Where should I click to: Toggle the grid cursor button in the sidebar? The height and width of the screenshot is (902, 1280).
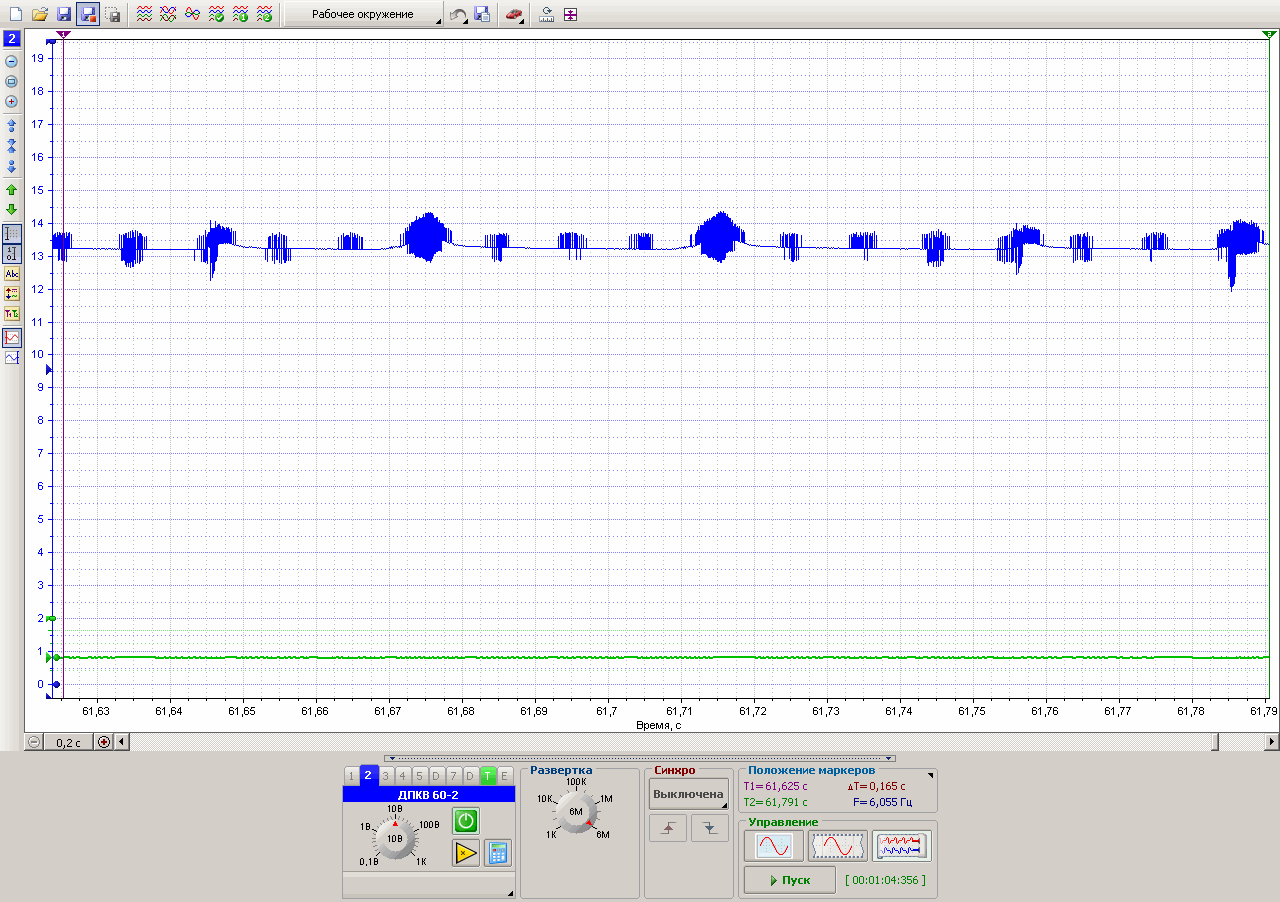(x=12, y=233)
